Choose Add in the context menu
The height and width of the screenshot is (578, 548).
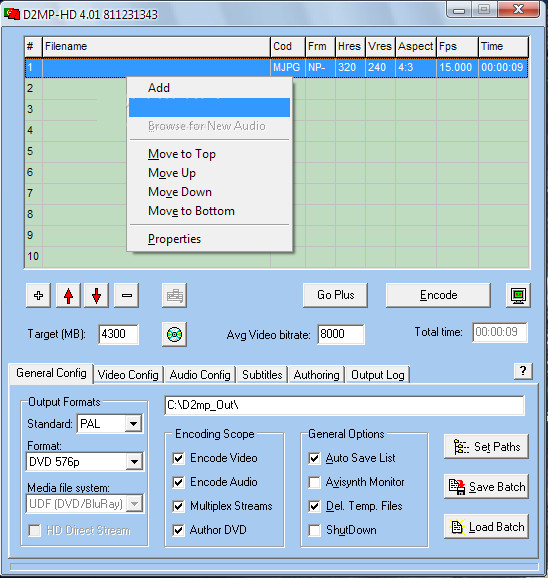[209, 88]
